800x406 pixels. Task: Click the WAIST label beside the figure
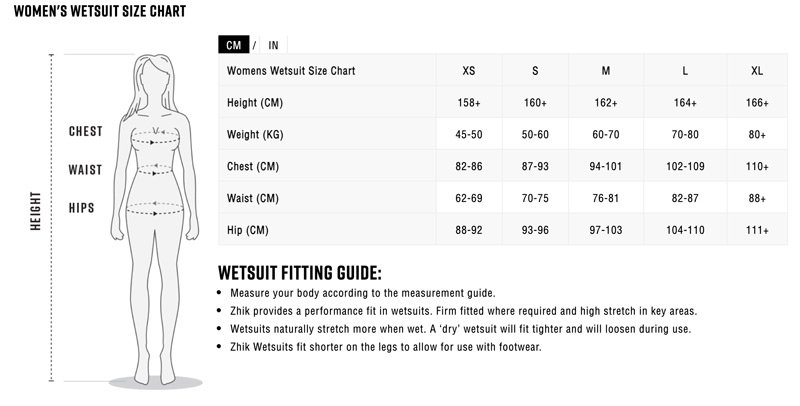click(x=86, y=170)
